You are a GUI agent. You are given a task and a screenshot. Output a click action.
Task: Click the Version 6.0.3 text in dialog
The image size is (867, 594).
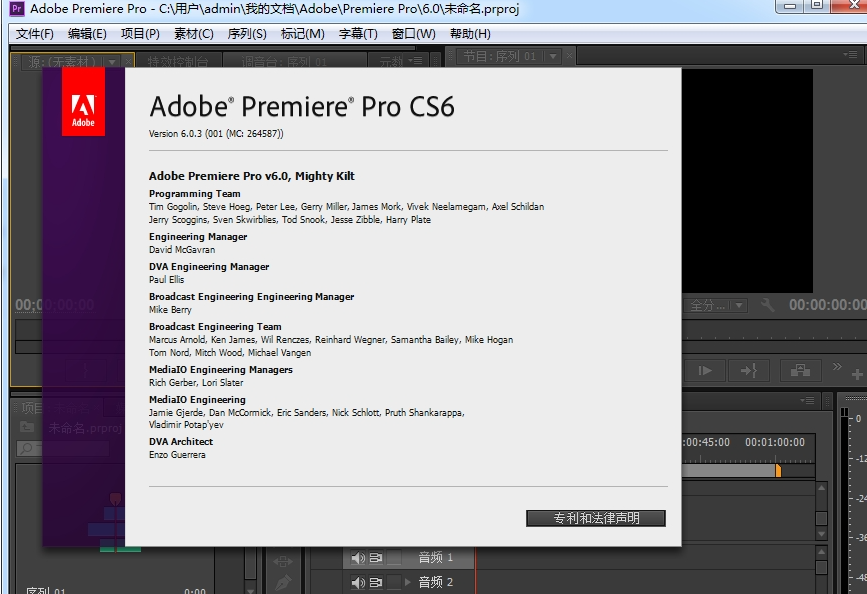click(x=216, y=134)
